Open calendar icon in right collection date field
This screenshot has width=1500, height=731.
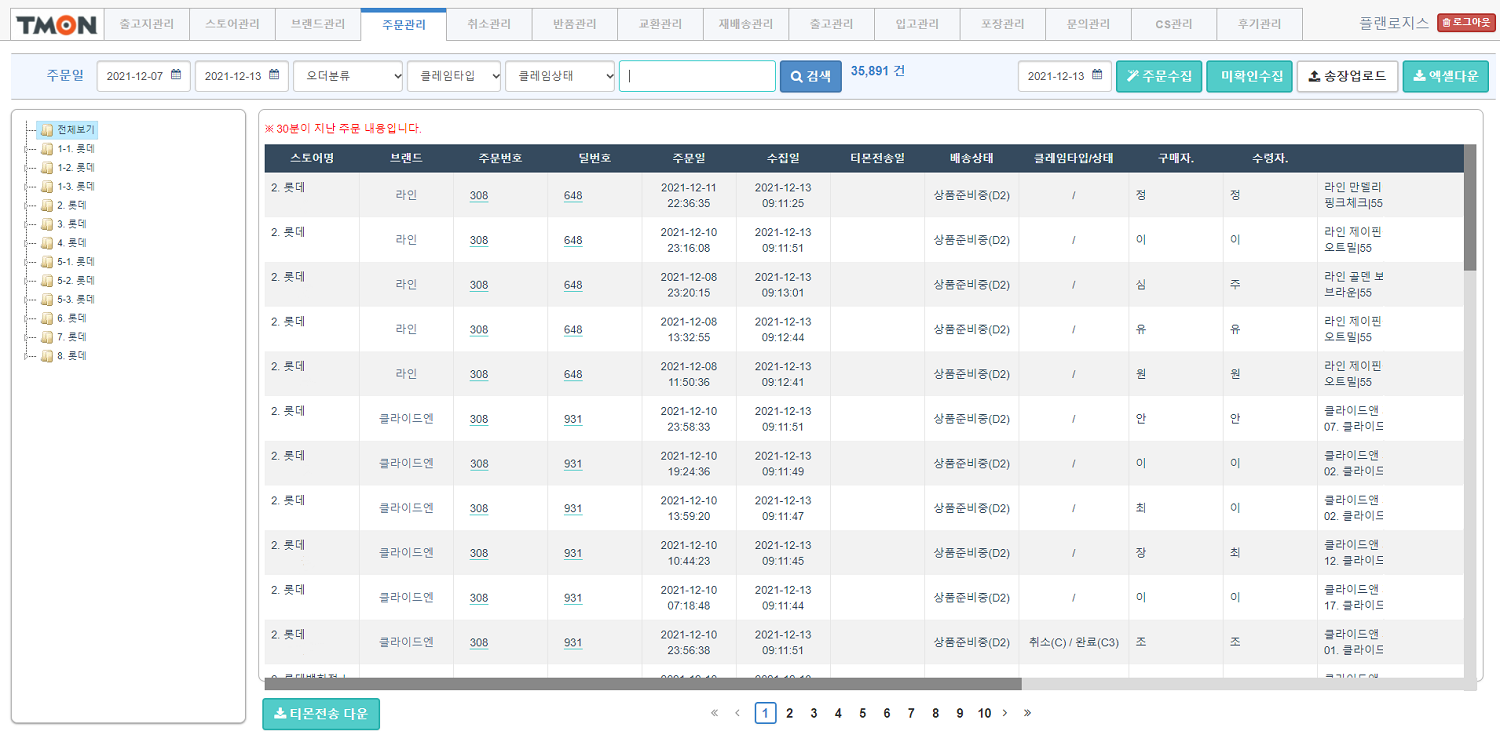(x=1097, y=75)
